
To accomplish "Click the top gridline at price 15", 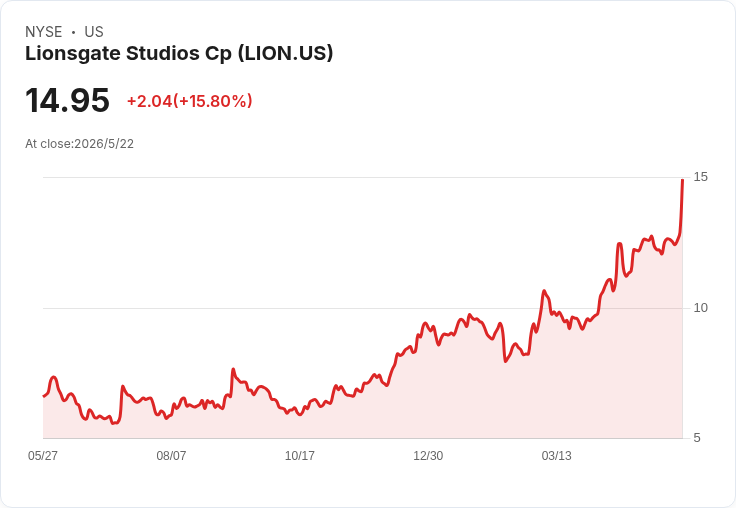I will (x=362, y=177).
